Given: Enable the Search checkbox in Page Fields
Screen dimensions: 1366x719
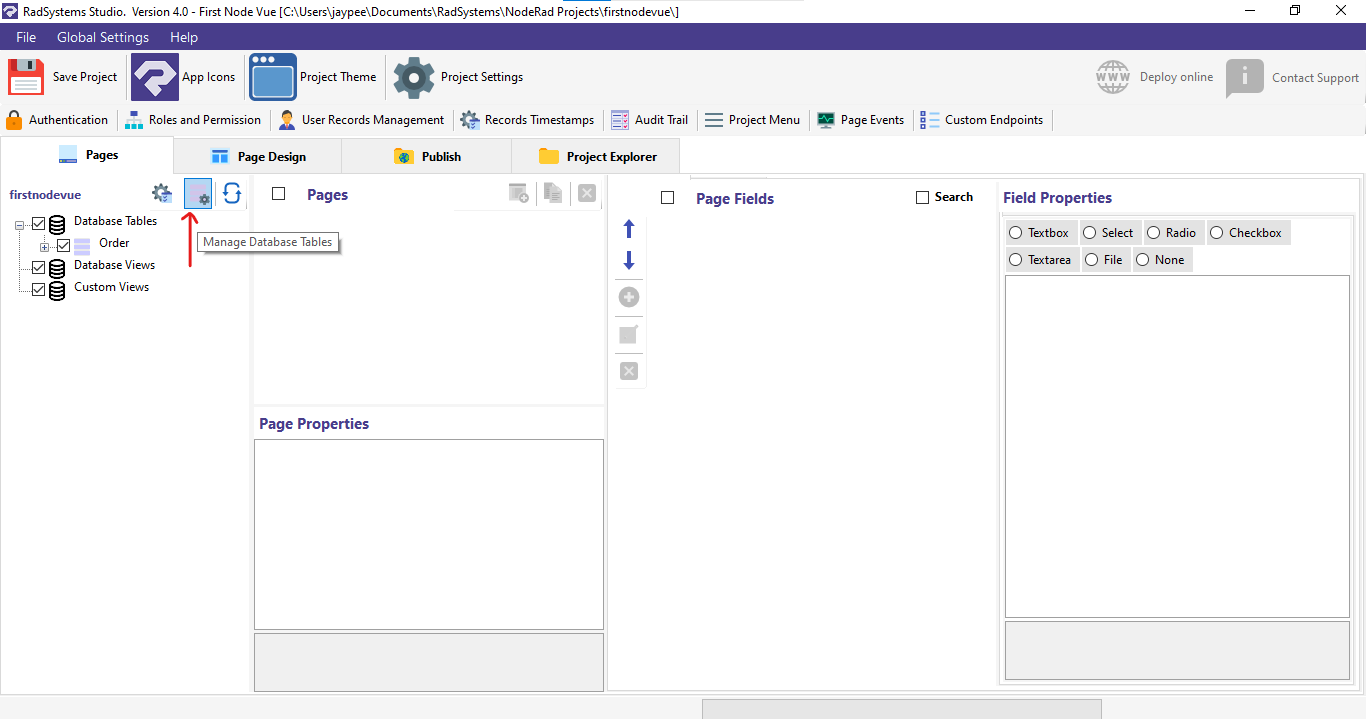Looking at the screenshot, I should coord(921,196).
